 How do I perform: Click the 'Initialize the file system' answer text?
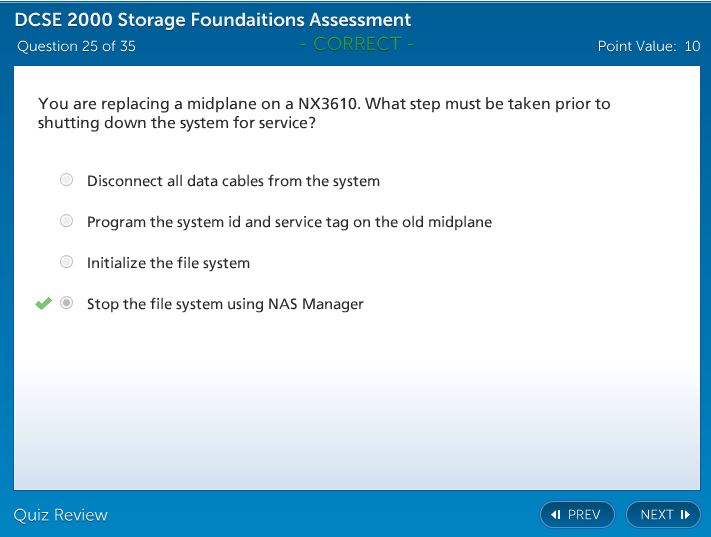[x=168, y=263]
